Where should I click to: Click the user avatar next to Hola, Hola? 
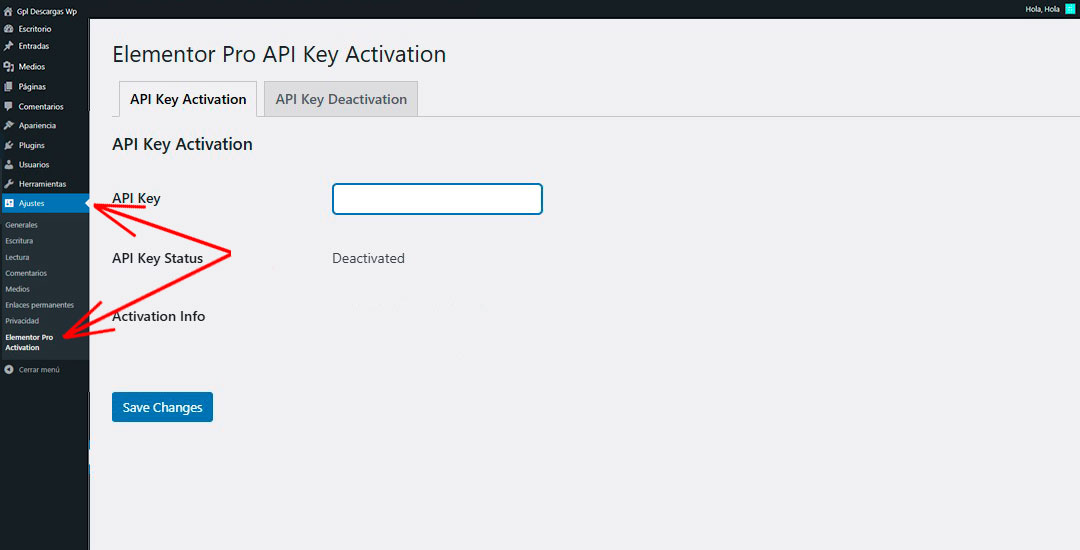pyautogui.click(x=1070, y=9)
